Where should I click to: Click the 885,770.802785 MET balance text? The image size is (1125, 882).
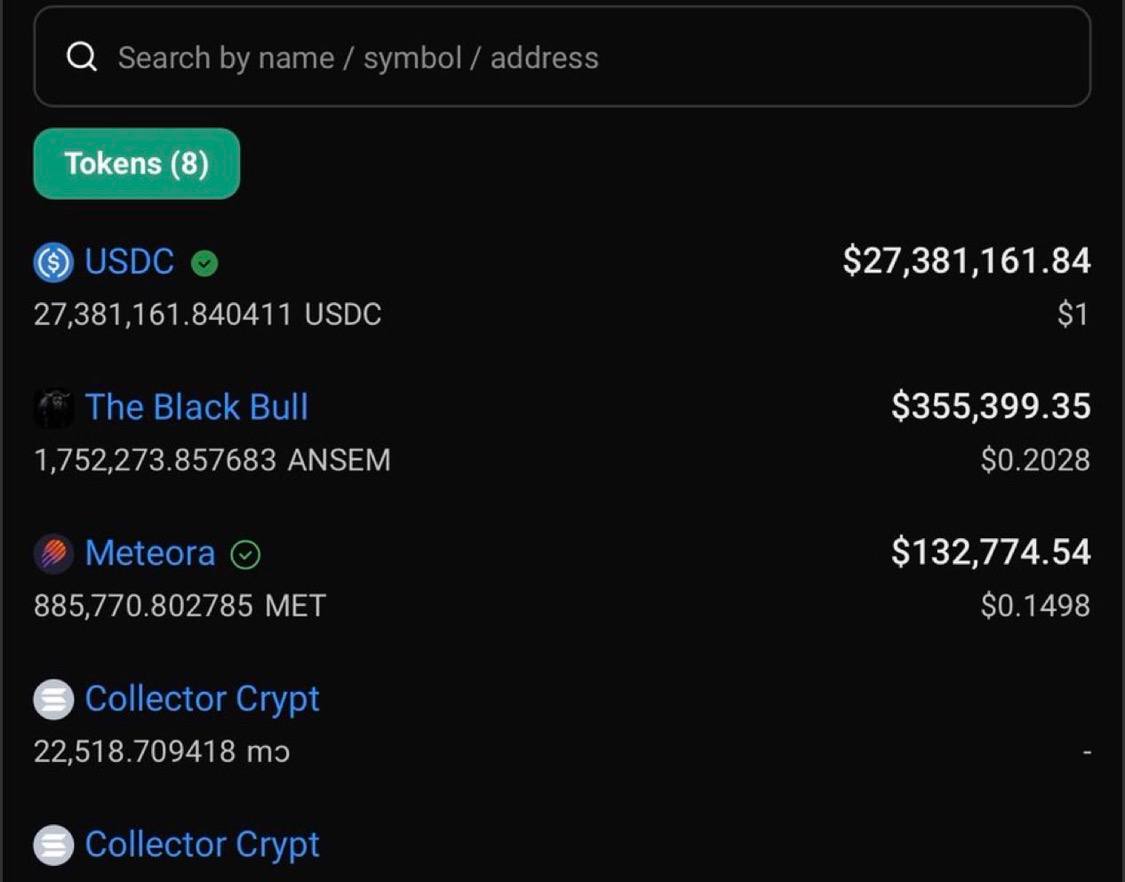click(x=180, y=606)
